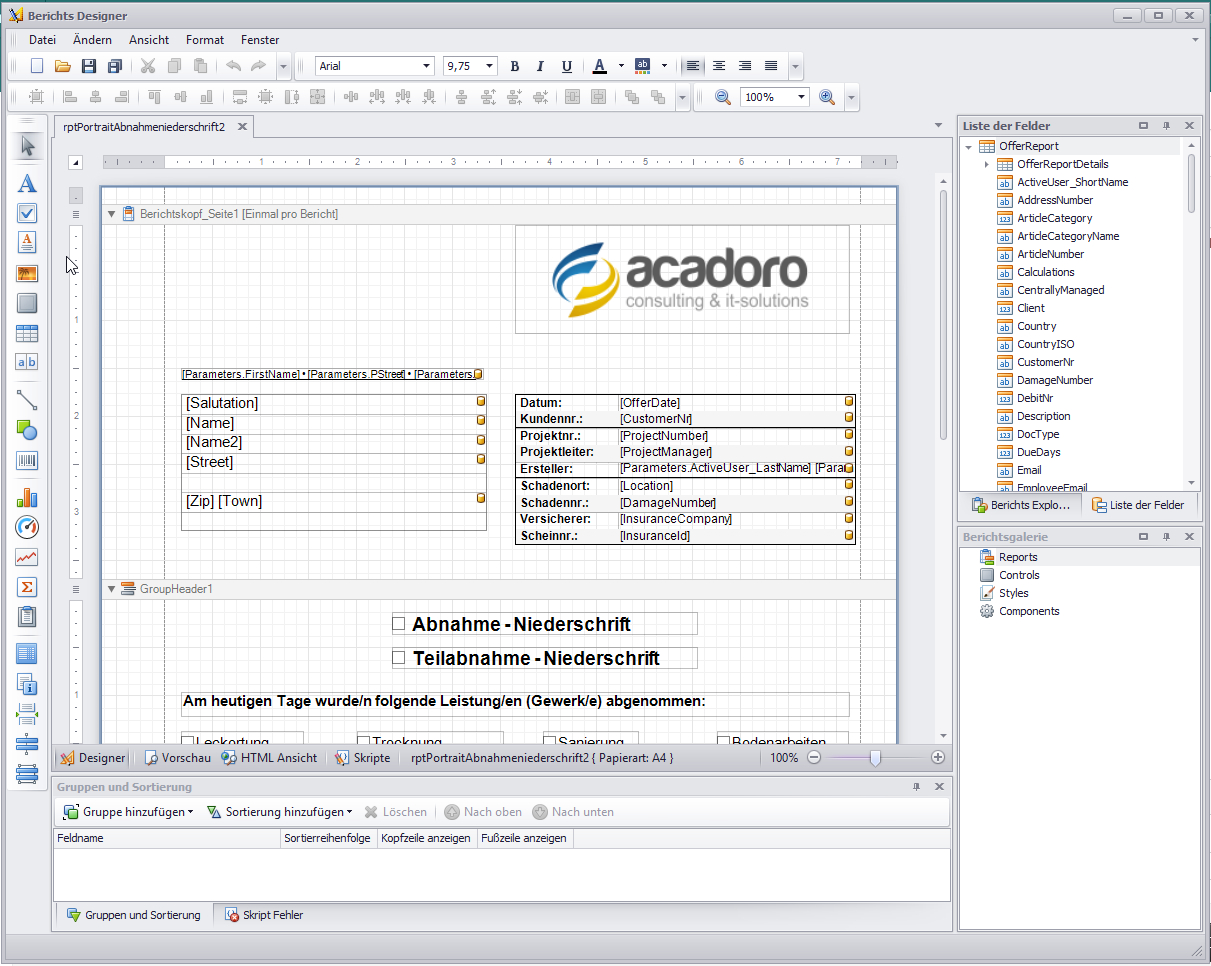Tick the Teilabnahme-Niederschrift checkbox

[x=398, y=658]
